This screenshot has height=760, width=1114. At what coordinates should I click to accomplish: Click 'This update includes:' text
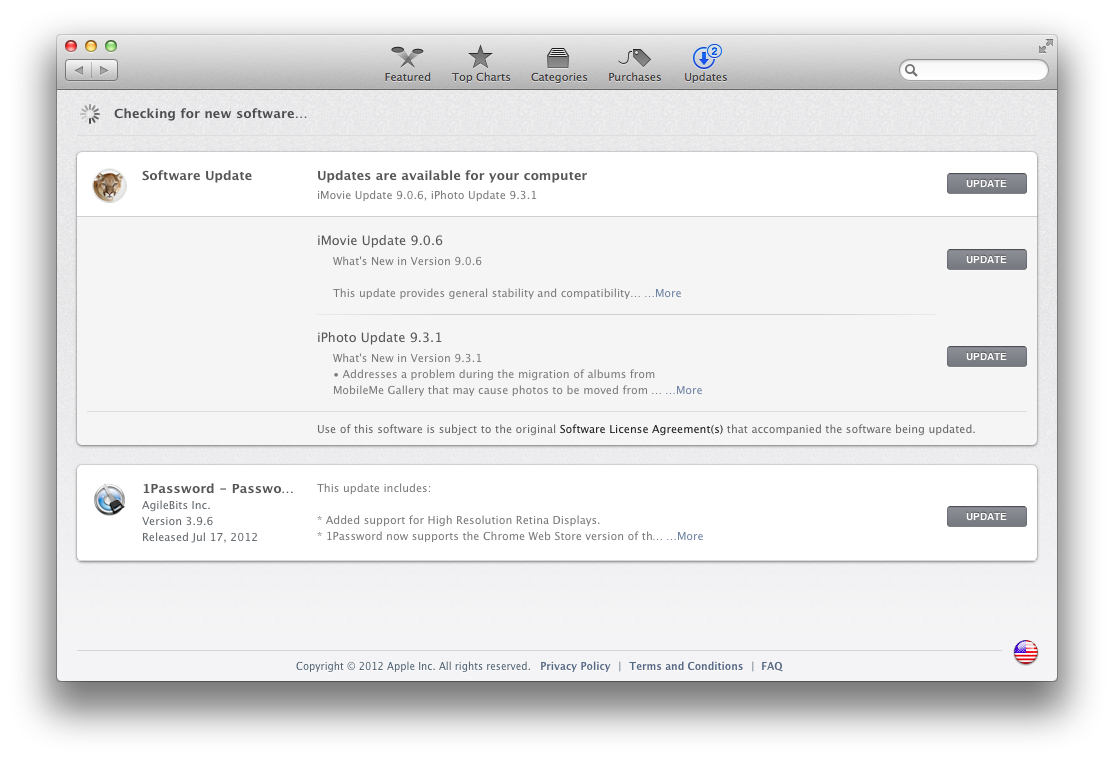tap(374, 488)
